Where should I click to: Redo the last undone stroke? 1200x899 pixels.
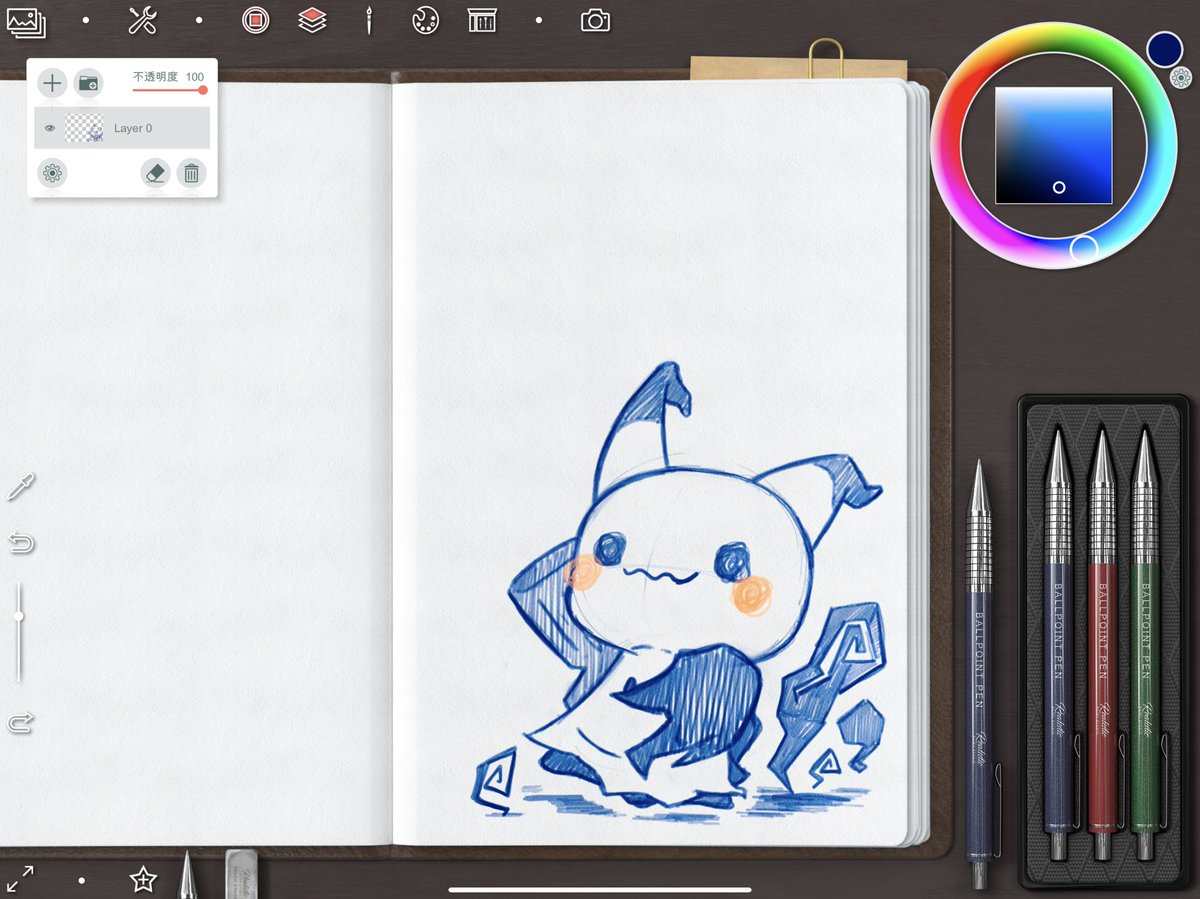(21, 722)
